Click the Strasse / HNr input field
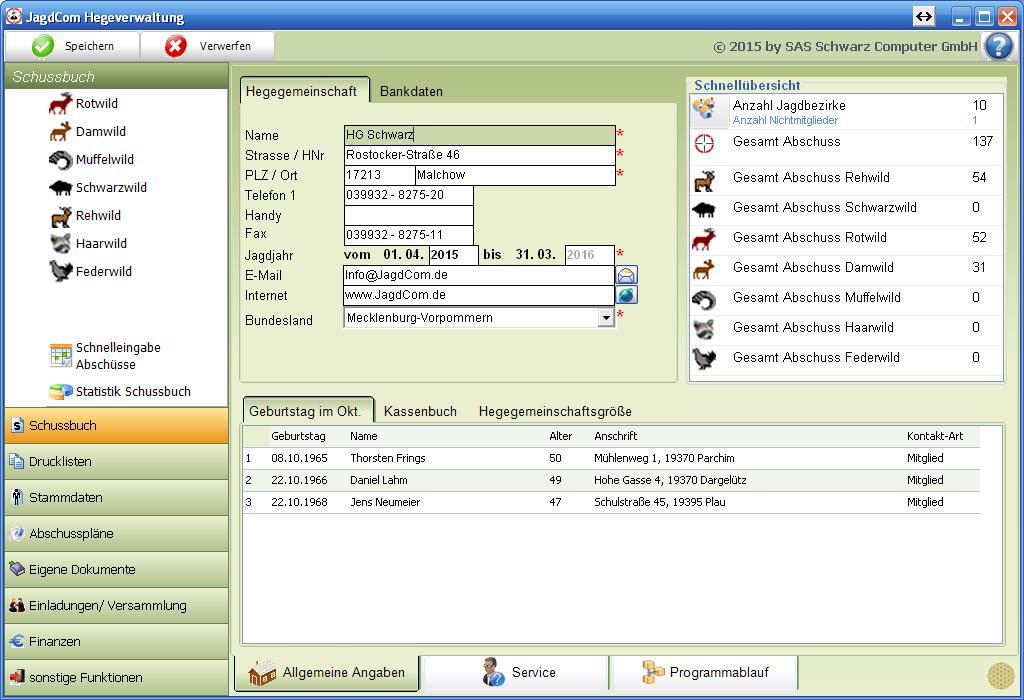 [x=479, y=156]
